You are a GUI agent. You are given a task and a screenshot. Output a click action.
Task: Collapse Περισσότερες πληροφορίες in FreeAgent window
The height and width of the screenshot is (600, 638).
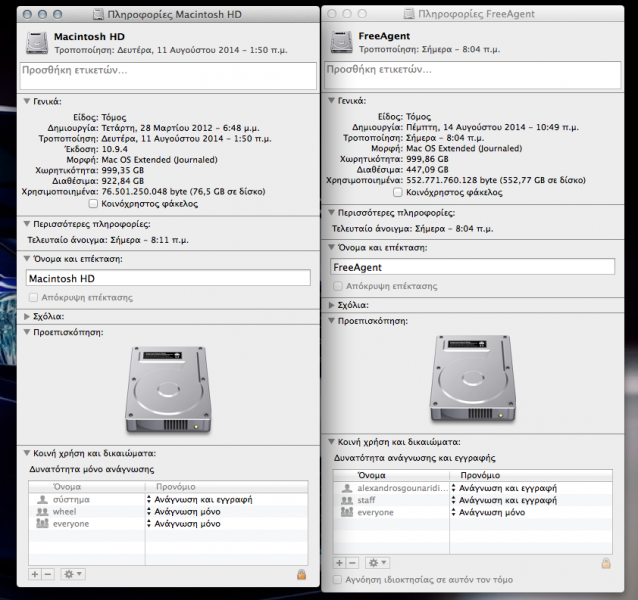click(331, 213)
